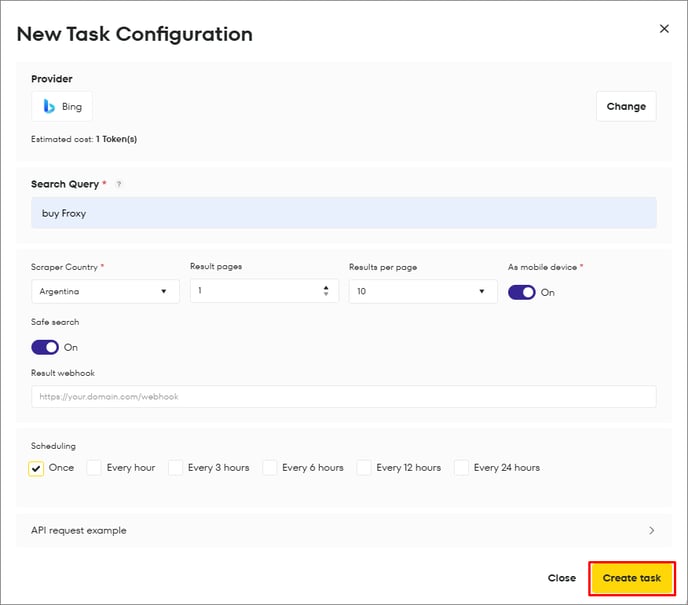Uncheck the Once scheduling checkbox
Viewport: 688px width, 605px height.
coord(36,469)
